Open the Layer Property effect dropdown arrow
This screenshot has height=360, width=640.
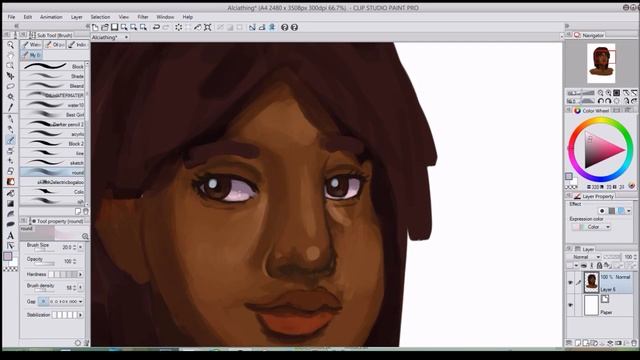pos(629,211)
